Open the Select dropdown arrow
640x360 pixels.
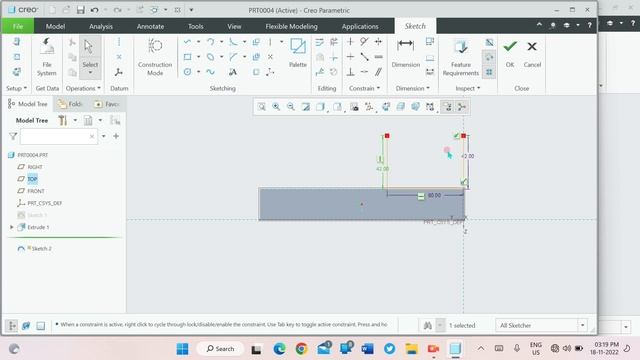click(x=90, y=73)
